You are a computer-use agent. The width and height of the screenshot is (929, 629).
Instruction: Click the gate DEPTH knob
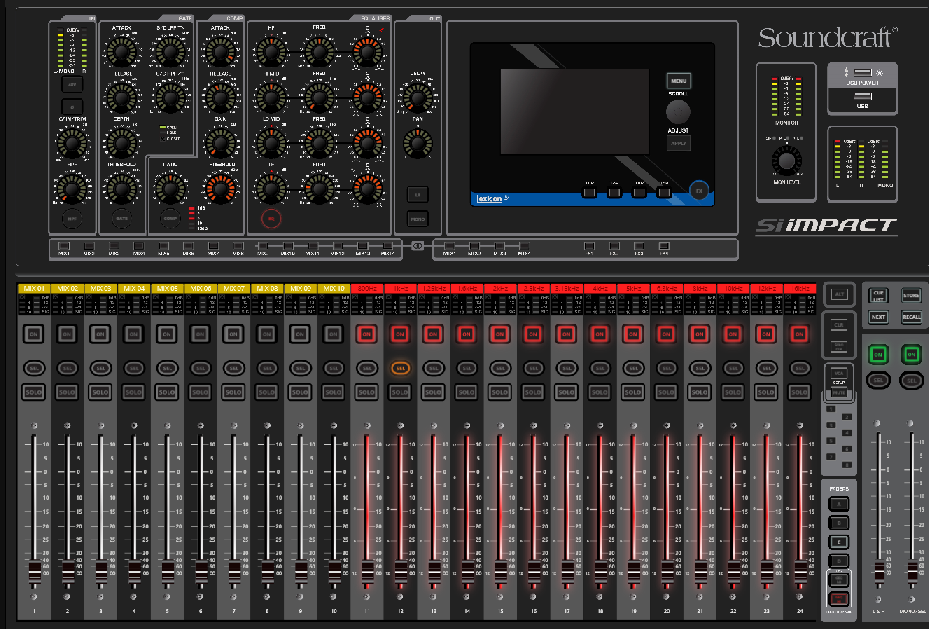click(x=121, y=143)
